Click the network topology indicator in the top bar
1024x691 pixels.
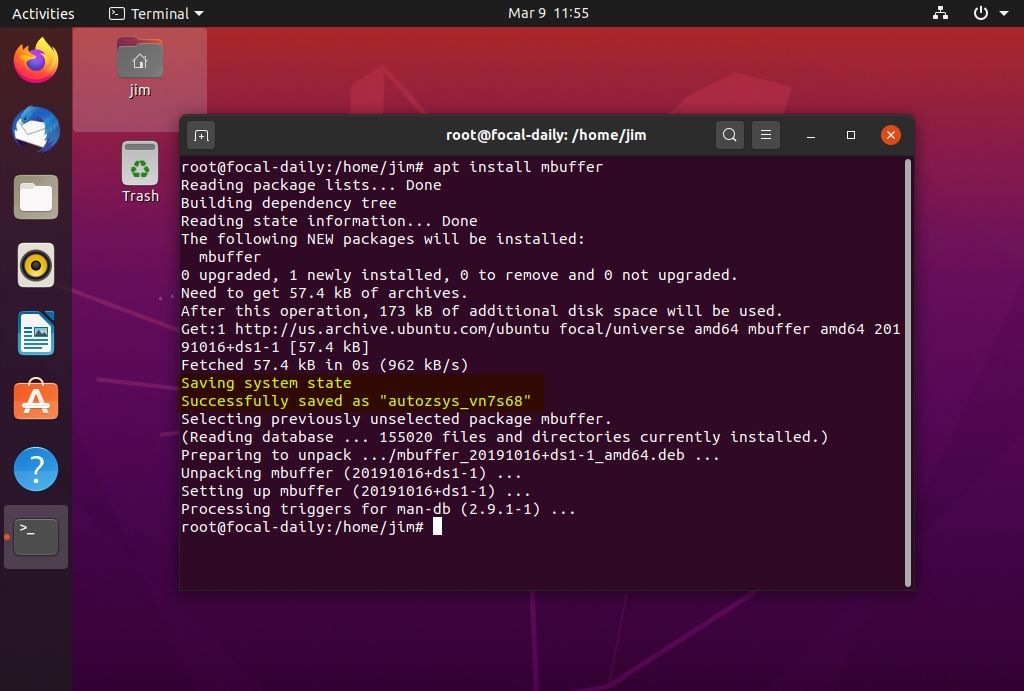pyautogui.click(x=939, y=13)
